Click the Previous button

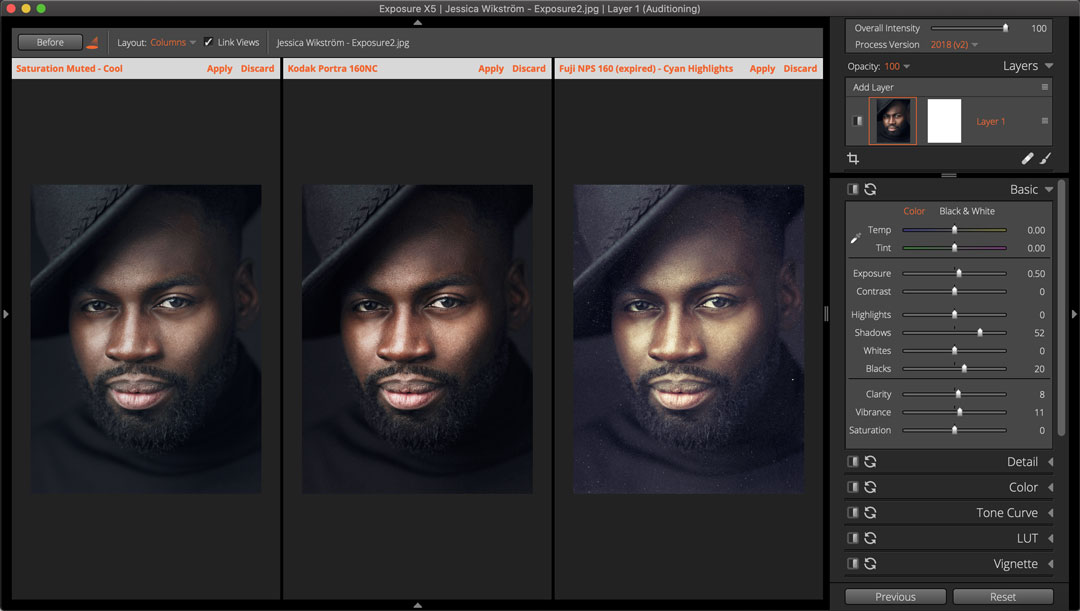[895, 597]
